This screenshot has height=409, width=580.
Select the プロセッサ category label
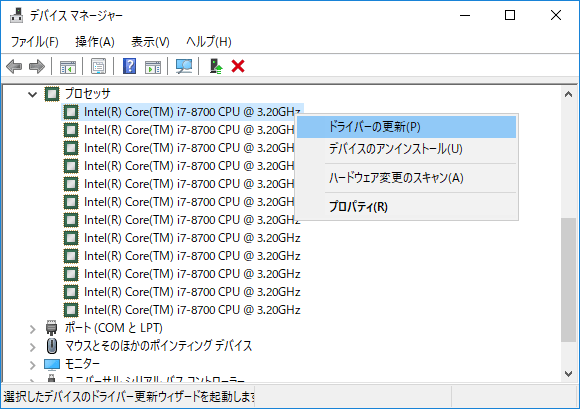click(88, 94)
